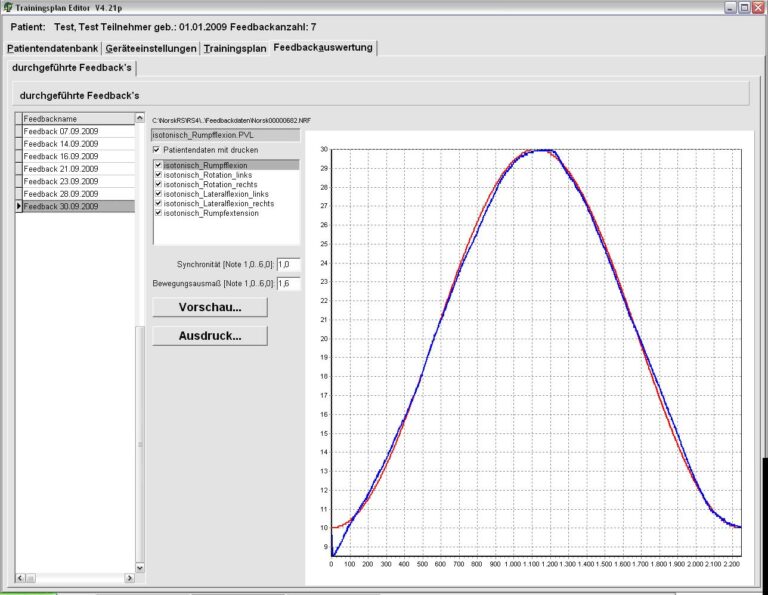Viewport: 768px width, 595px height.
Task: Focus the Bewegungsausmaß note field
Action: pyautogui.click(x=287, y=284)
